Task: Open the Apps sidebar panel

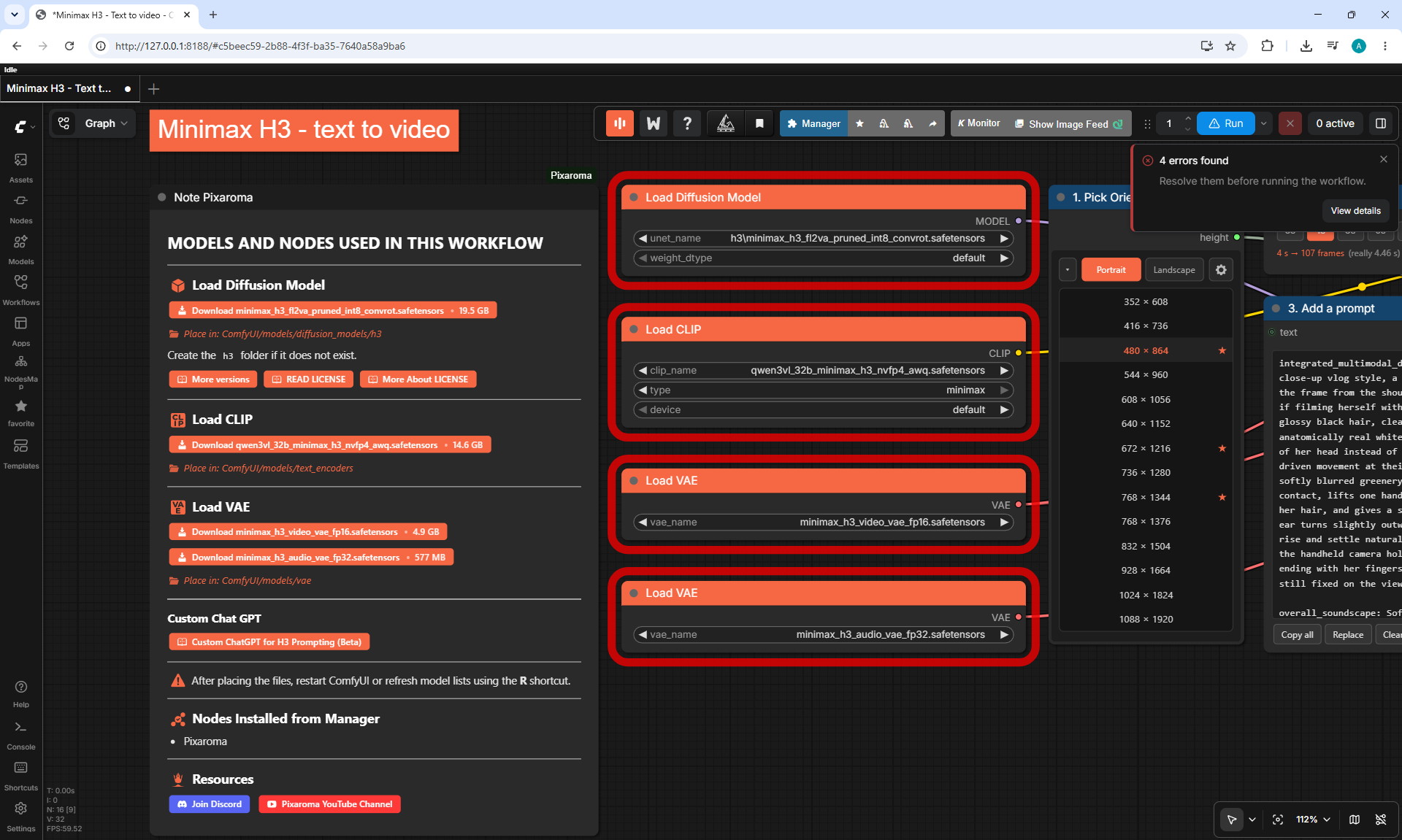Action: point(21,331)
